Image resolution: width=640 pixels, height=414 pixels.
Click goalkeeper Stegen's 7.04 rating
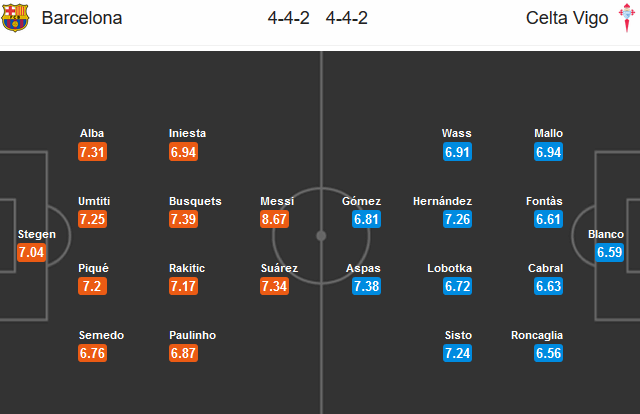32,253
